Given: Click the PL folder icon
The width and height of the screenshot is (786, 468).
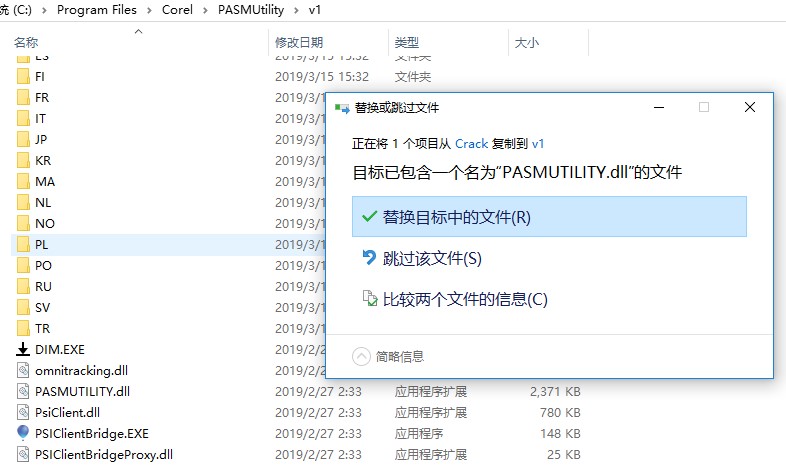Looking at the screenshot, I should (24, 244).
